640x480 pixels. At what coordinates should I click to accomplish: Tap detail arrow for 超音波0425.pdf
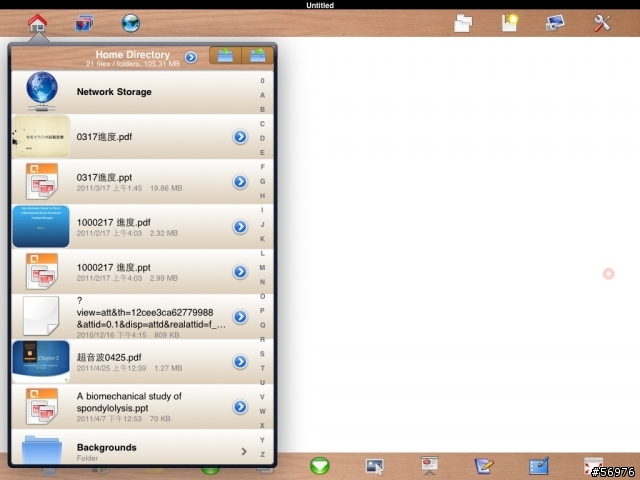240,361
